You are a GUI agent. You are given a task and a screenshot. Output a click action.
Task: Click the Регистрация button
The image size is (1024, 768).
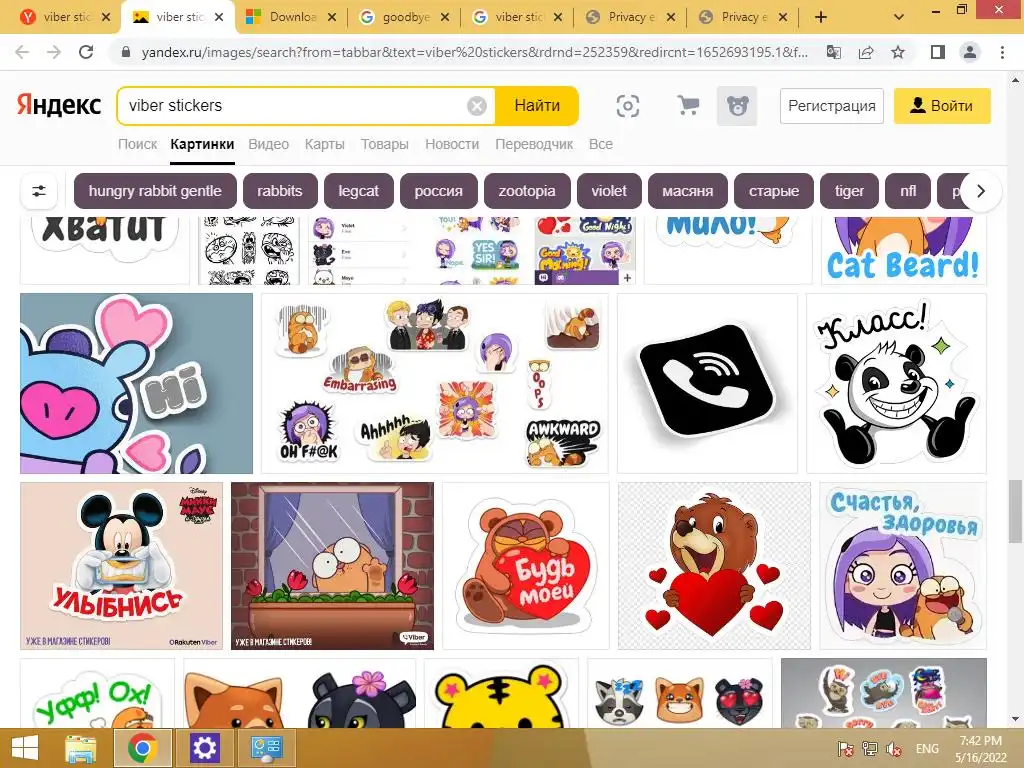pos(831,106)
